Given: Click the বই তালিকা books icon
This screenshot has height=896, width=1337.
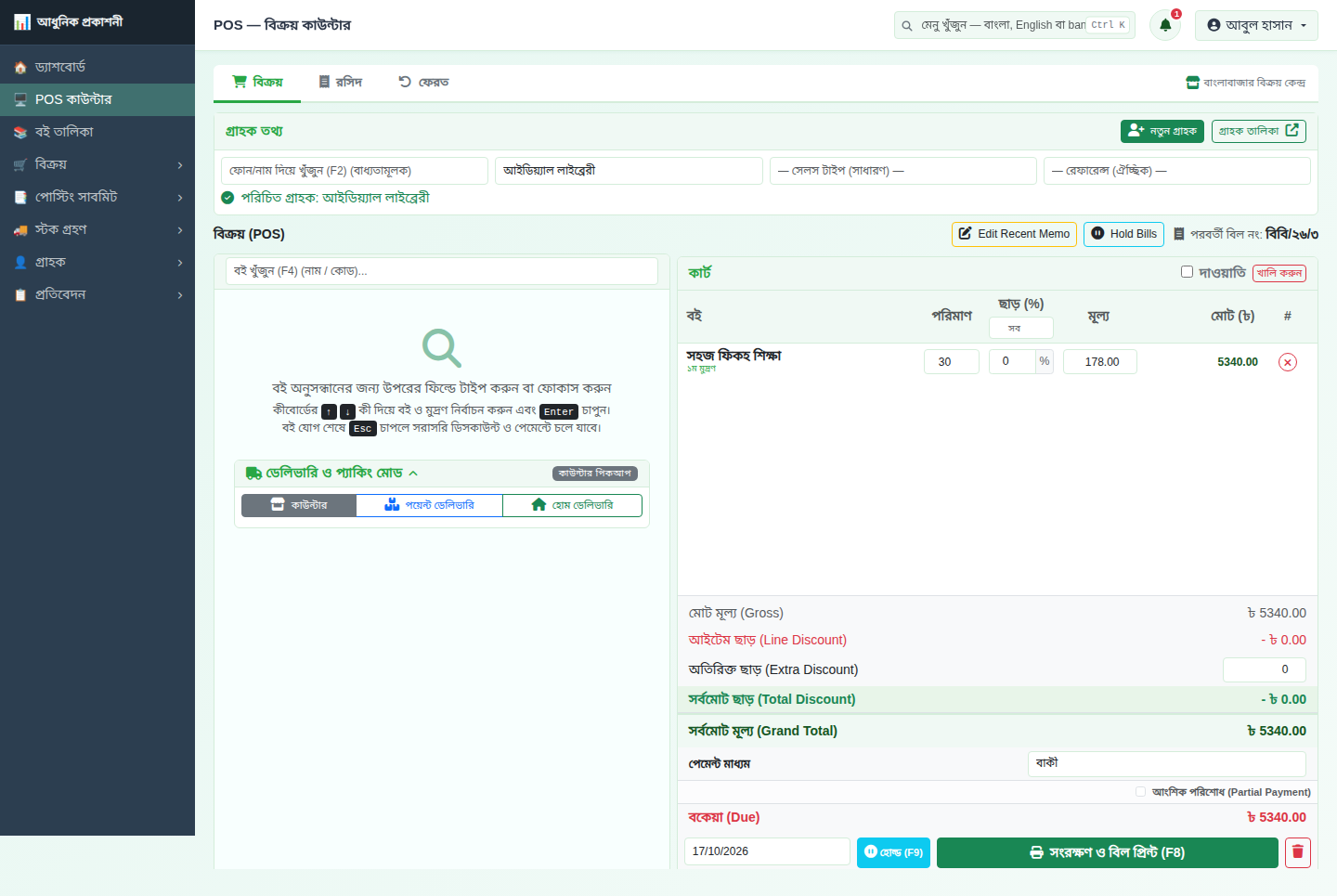Looking at the screenshot, I should pyautogui.click(x=20, y=133).
